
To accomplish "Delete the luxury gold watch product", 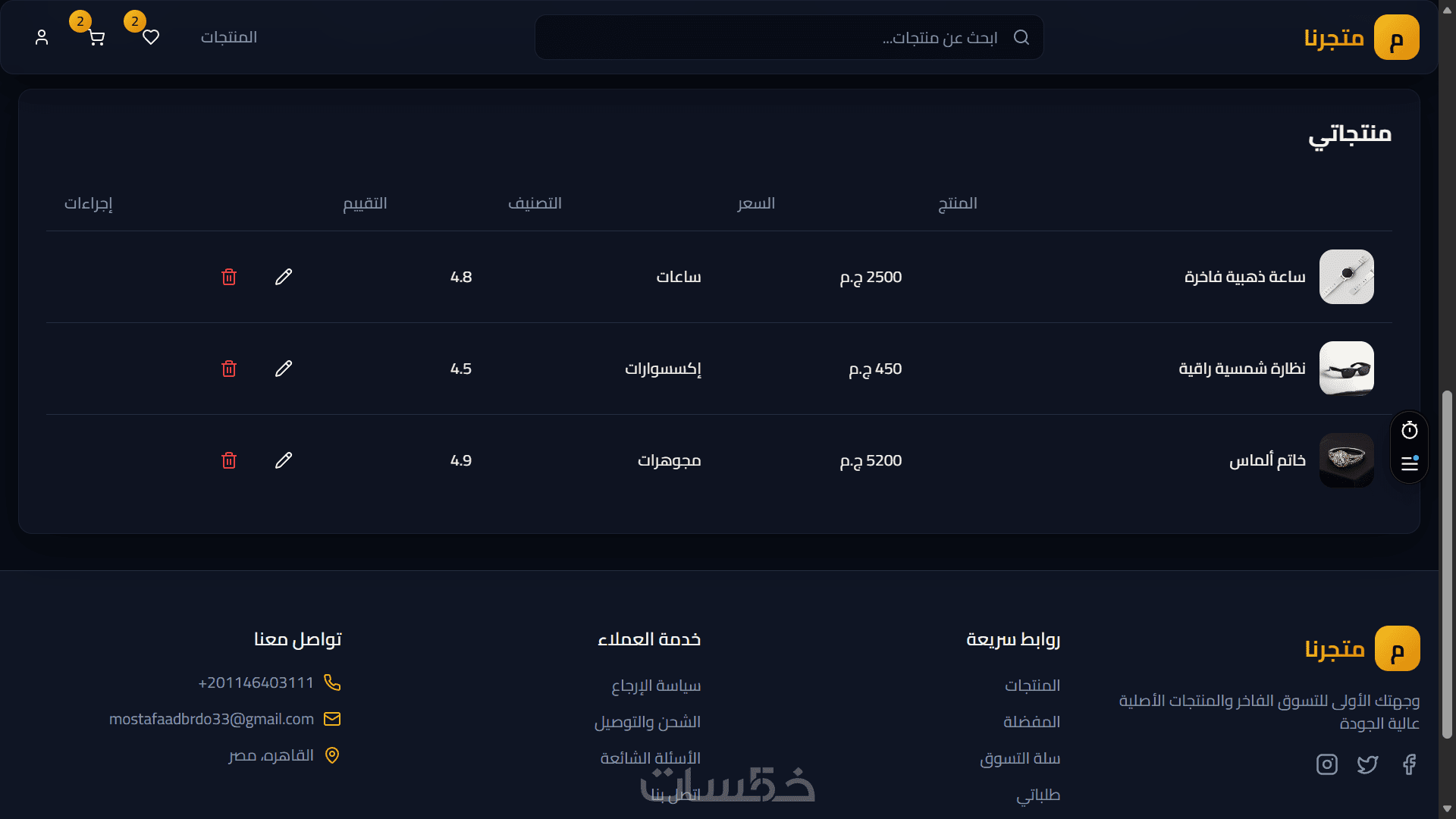I will [229, 277].
